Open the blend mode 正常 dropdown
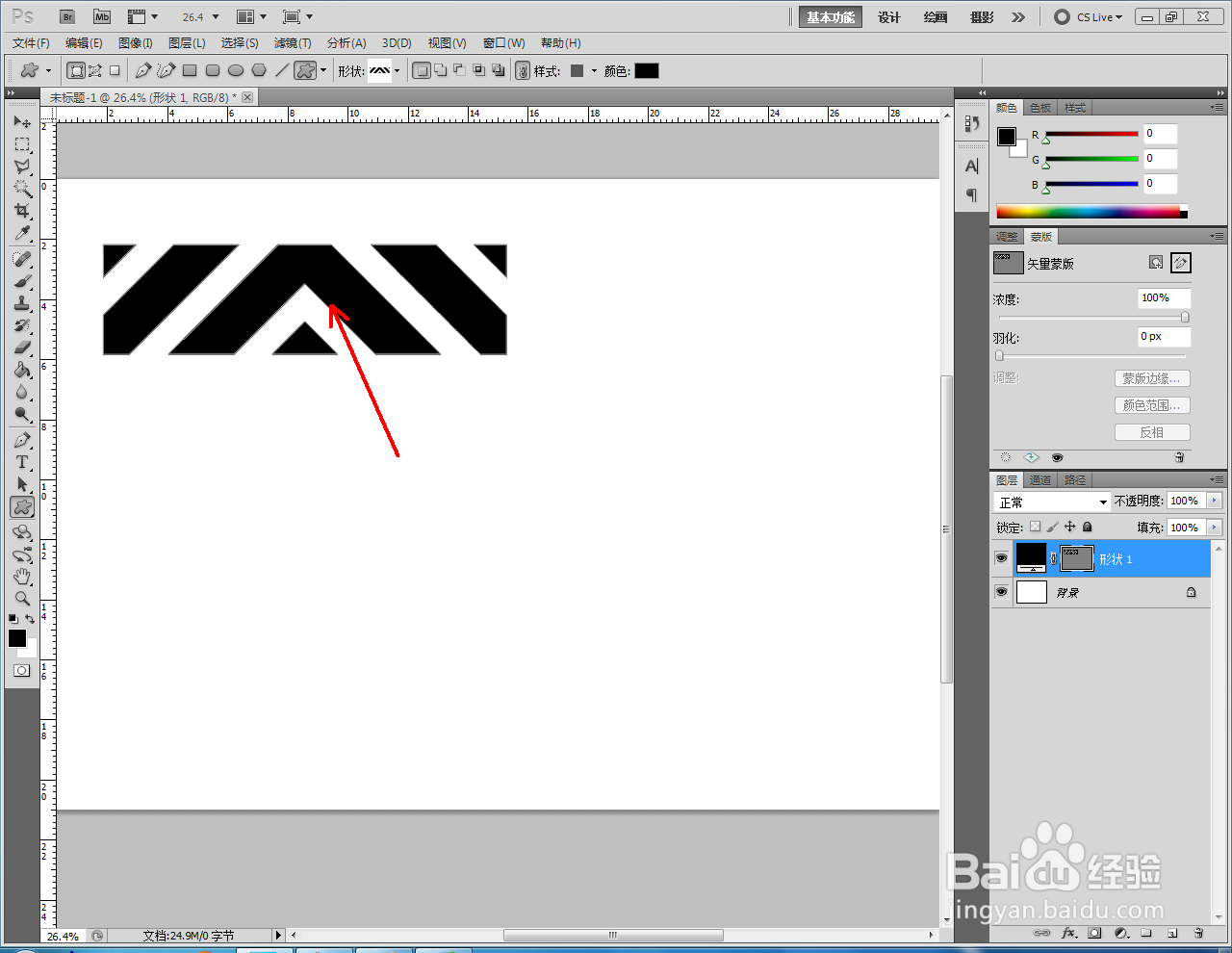The width and height of the screenshot is (1232, 953). 1052,502
